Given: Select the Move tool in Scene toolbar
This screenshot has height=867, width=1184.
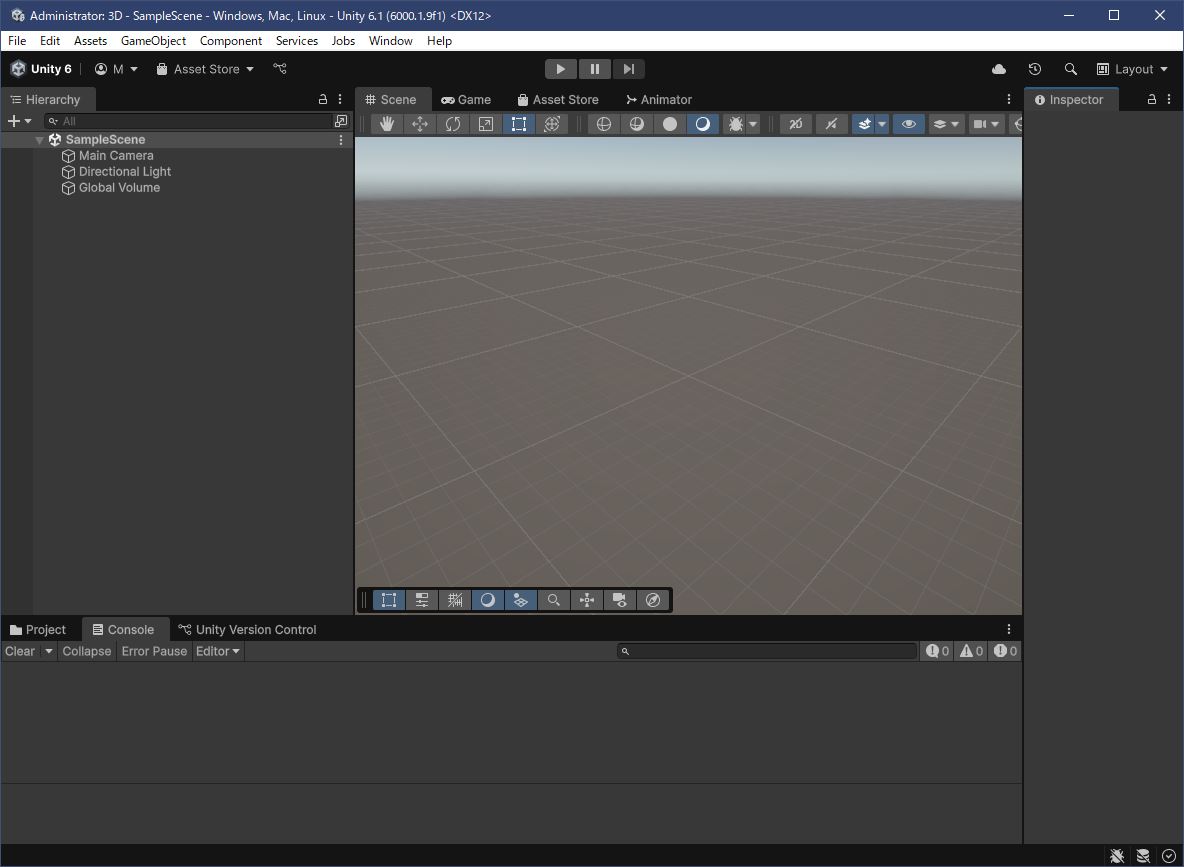Looking at the screenshot, I should 420,124.
